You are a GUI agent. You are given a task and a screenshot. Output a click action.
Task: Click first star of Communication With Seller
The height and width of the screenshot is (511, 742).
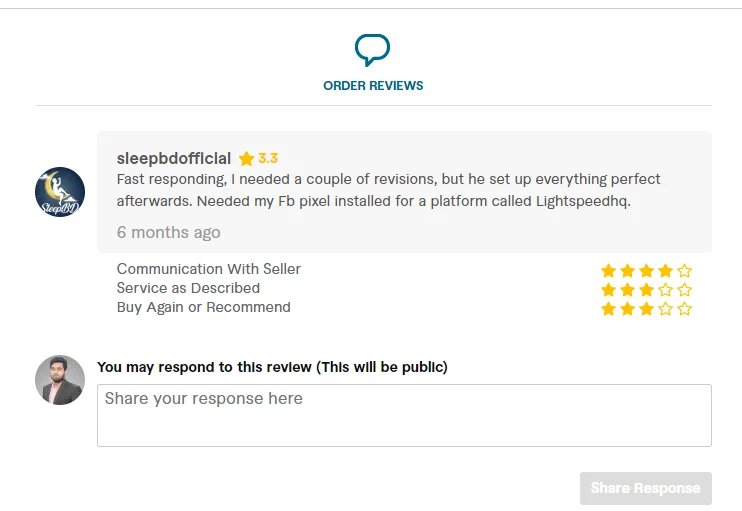(608, 270)
